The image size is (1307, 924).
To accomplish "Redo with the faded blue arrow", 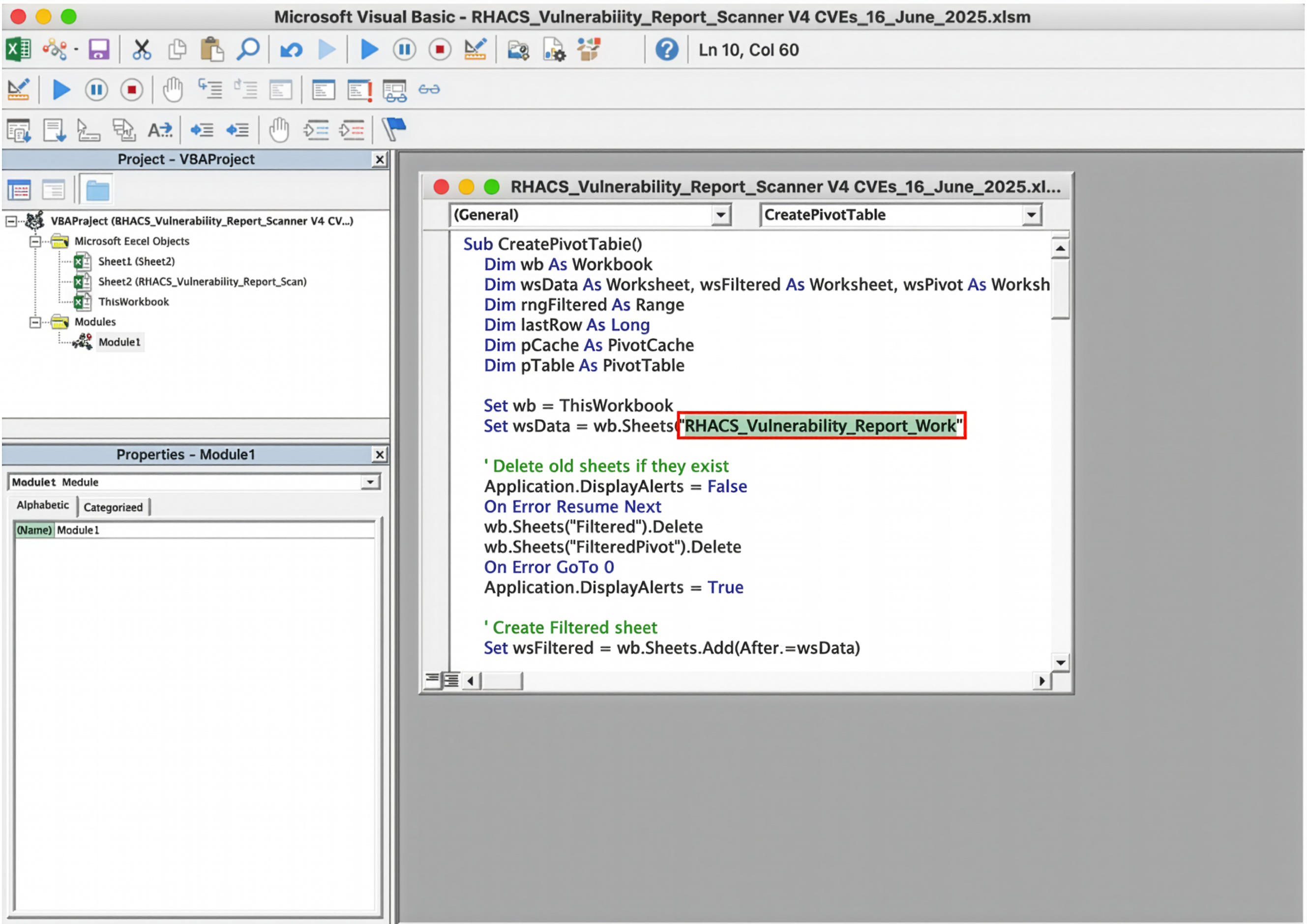I will (327, 50).
